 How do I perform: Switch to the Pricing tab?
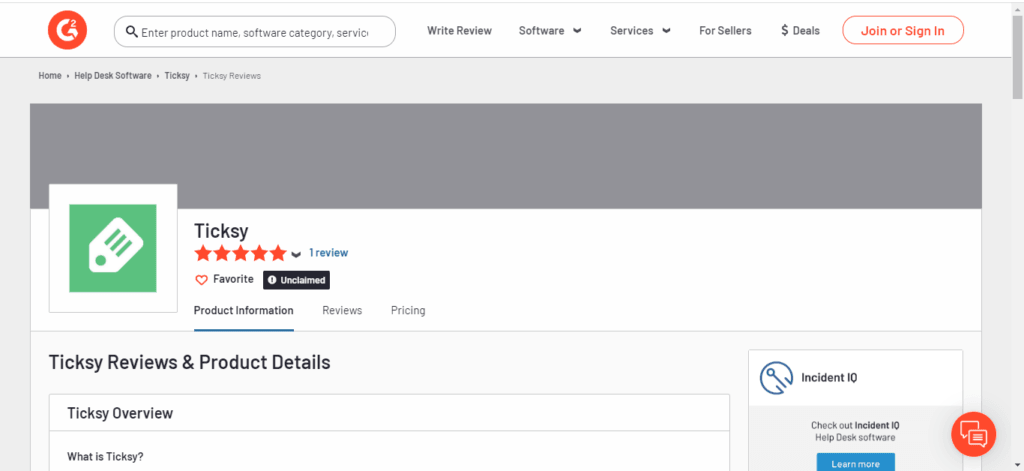pos(408,310)
